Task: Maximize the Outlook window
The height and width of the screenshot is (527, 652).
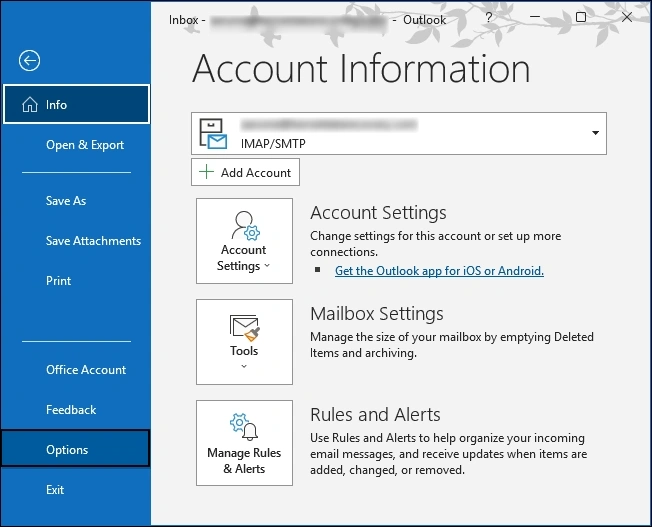Action: tap(581, 17)
